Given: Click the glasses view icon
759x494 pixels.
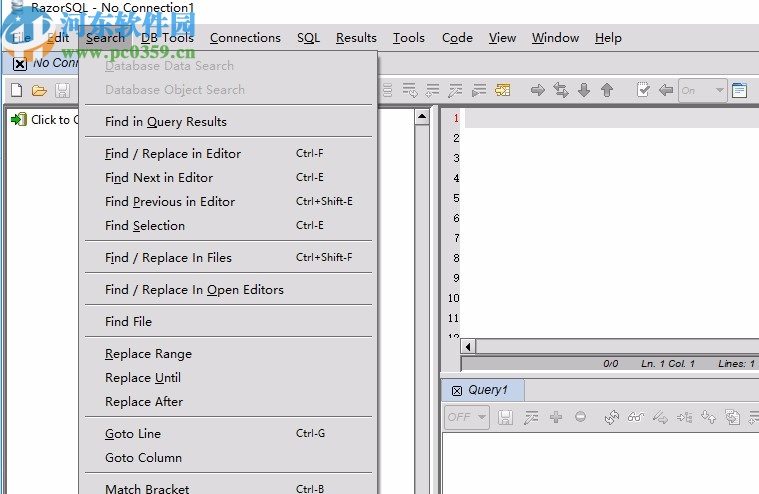Looking at the screenshot, I should [636, 417].
